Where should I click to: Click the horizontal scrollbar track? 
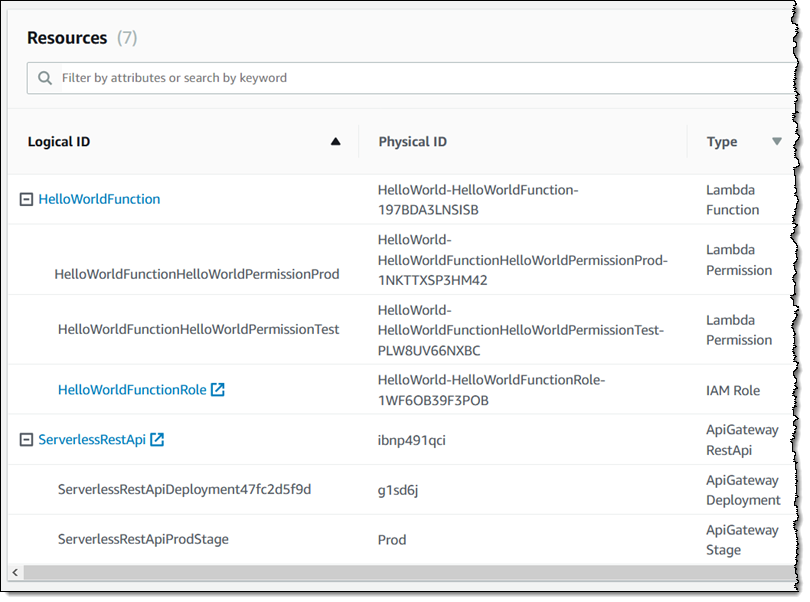pyautogui.click(x=400, y=572)
